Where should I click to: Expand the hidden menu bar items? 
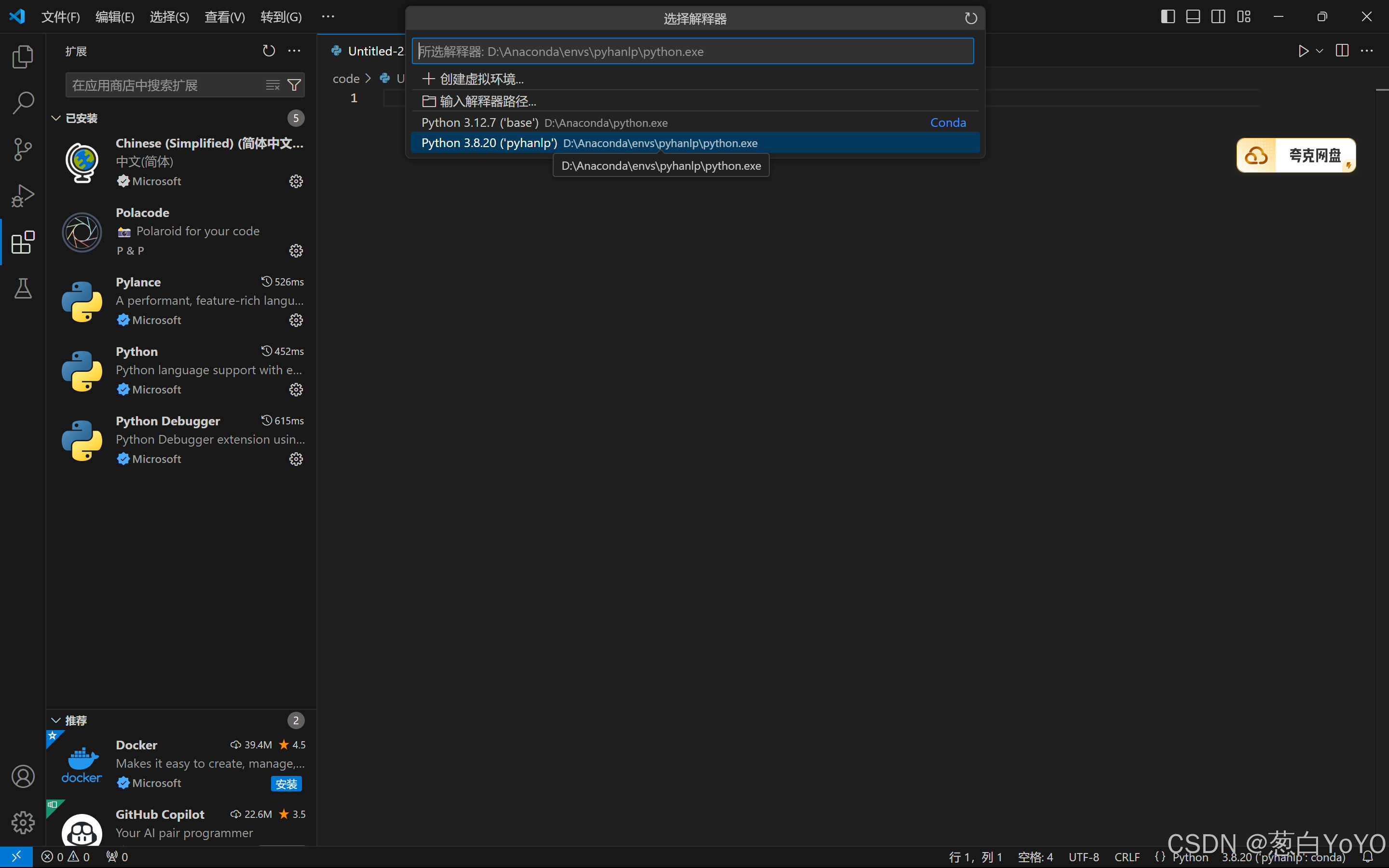328,17
